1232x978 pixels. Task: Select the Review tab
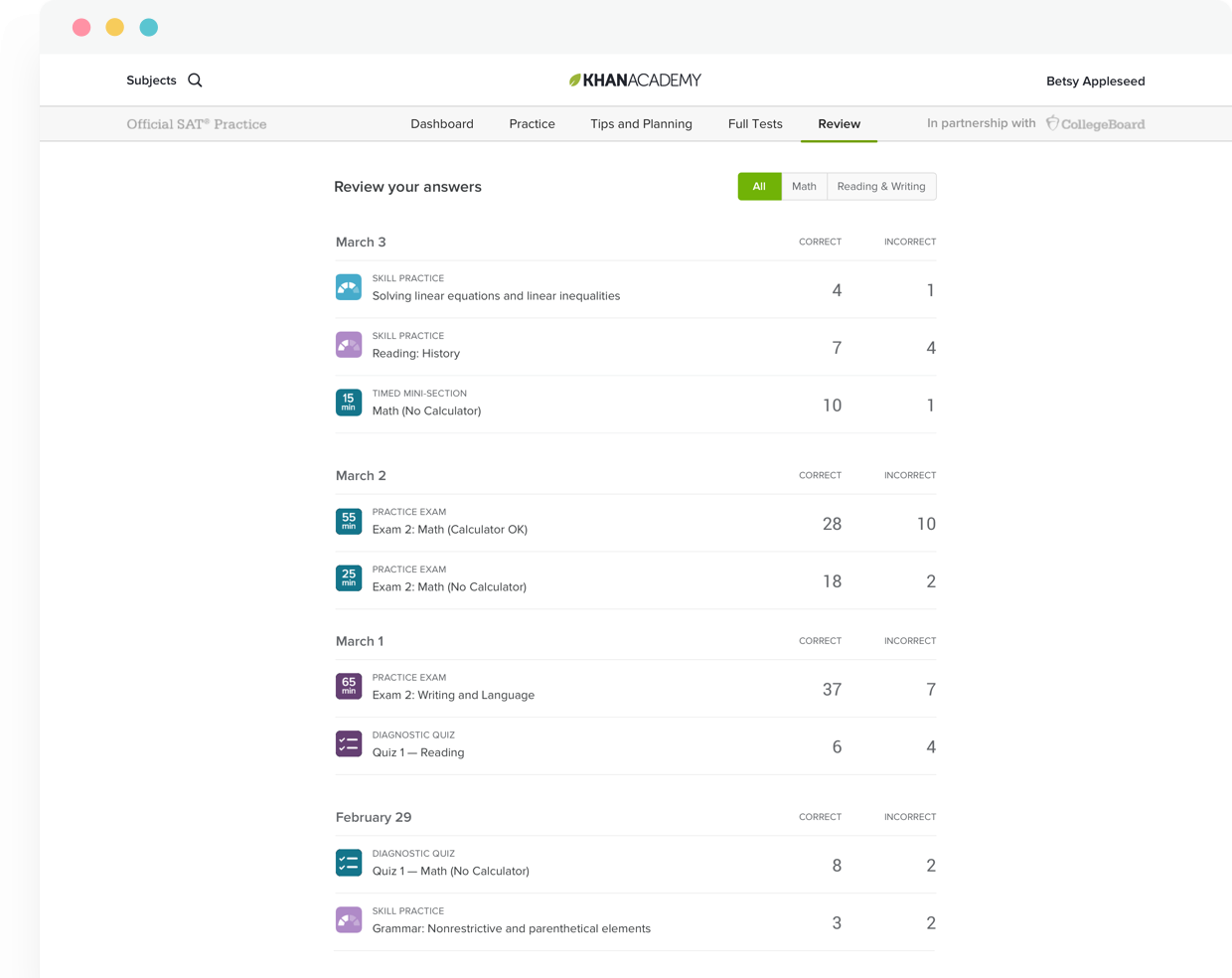point(839,124)
